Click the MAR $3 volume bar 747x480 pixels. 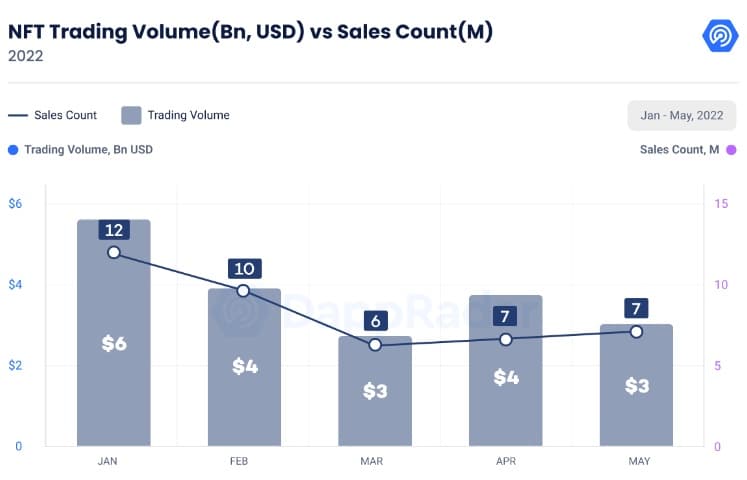click(x=375, y=391)
